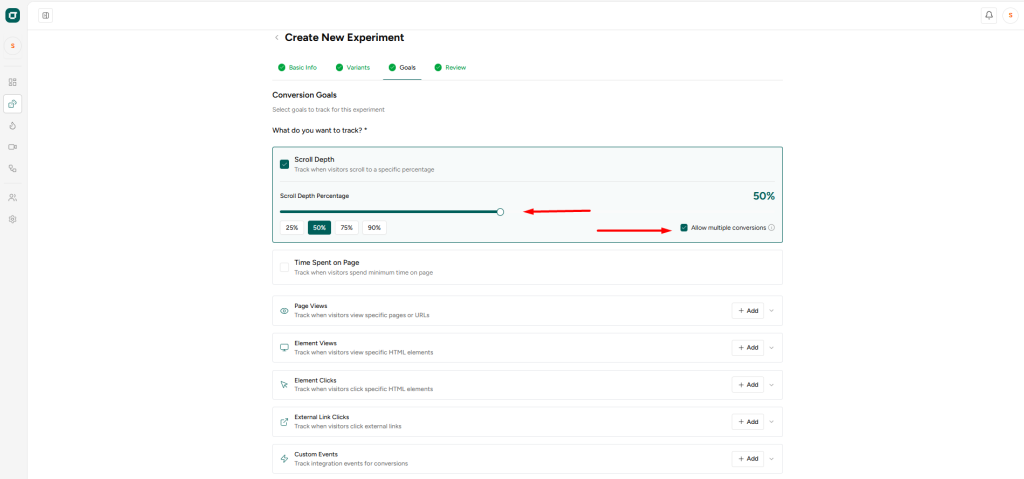This screenshot has width=1024, height=479.
Task: Open settings gear in sidebar
Action: coord(12,219)
